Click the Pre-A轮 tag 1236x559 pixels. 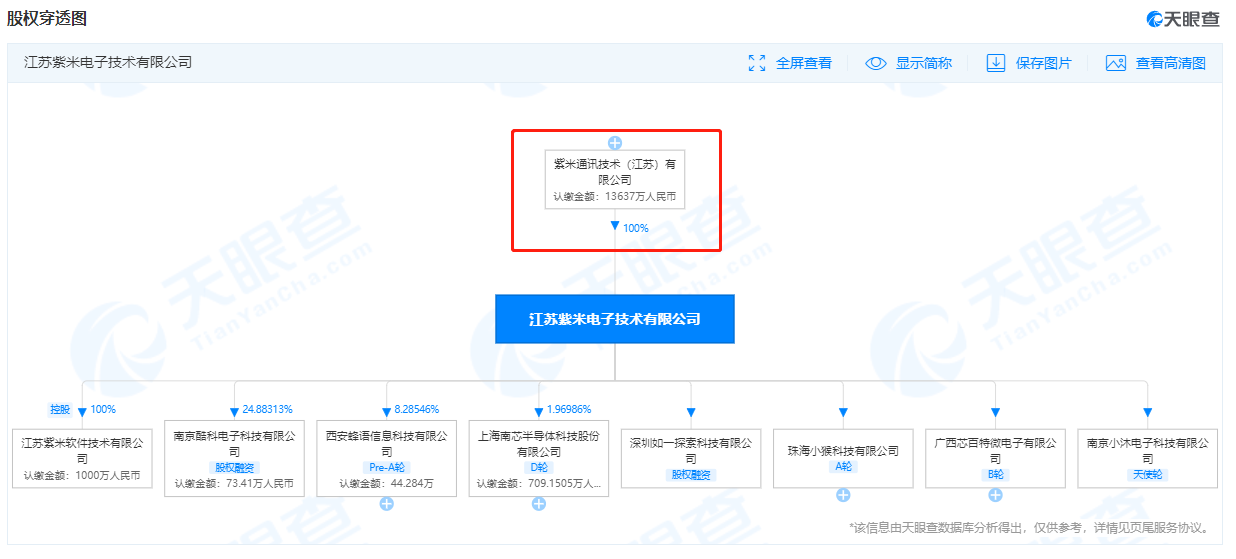[x=387, y=467]
